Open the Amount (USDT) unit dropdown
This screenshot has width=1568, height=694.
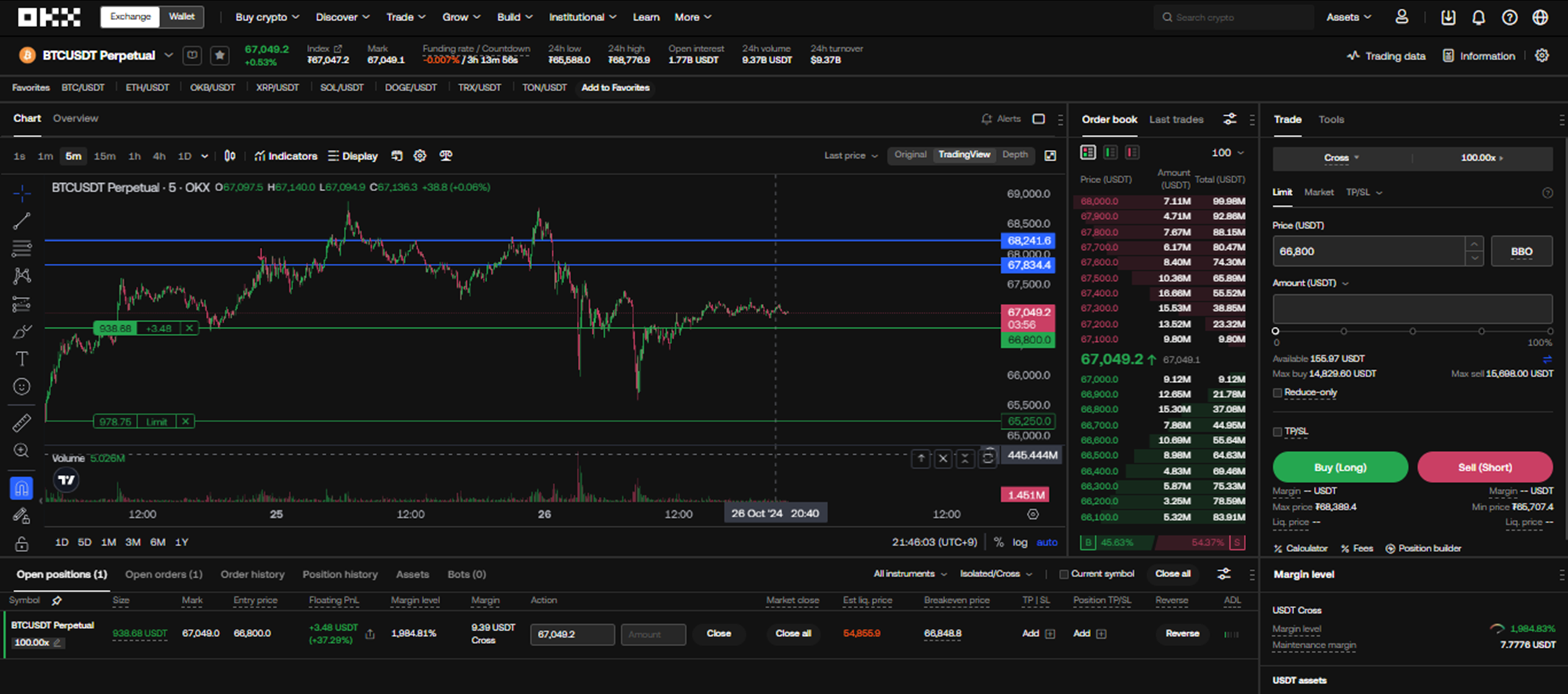pos(1310,283)
